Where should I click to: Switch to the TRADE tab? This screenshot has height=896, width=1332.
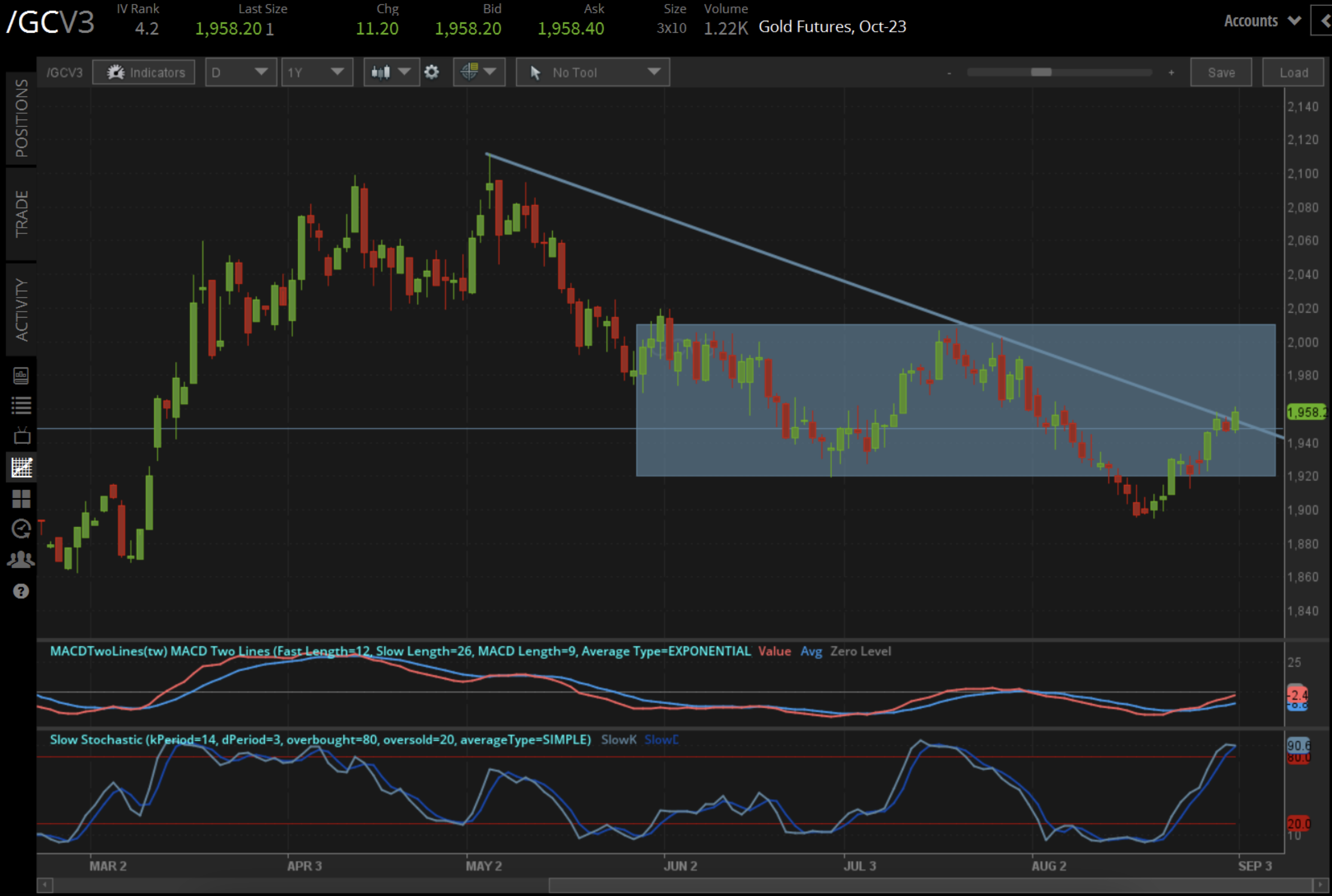[21, 214]
